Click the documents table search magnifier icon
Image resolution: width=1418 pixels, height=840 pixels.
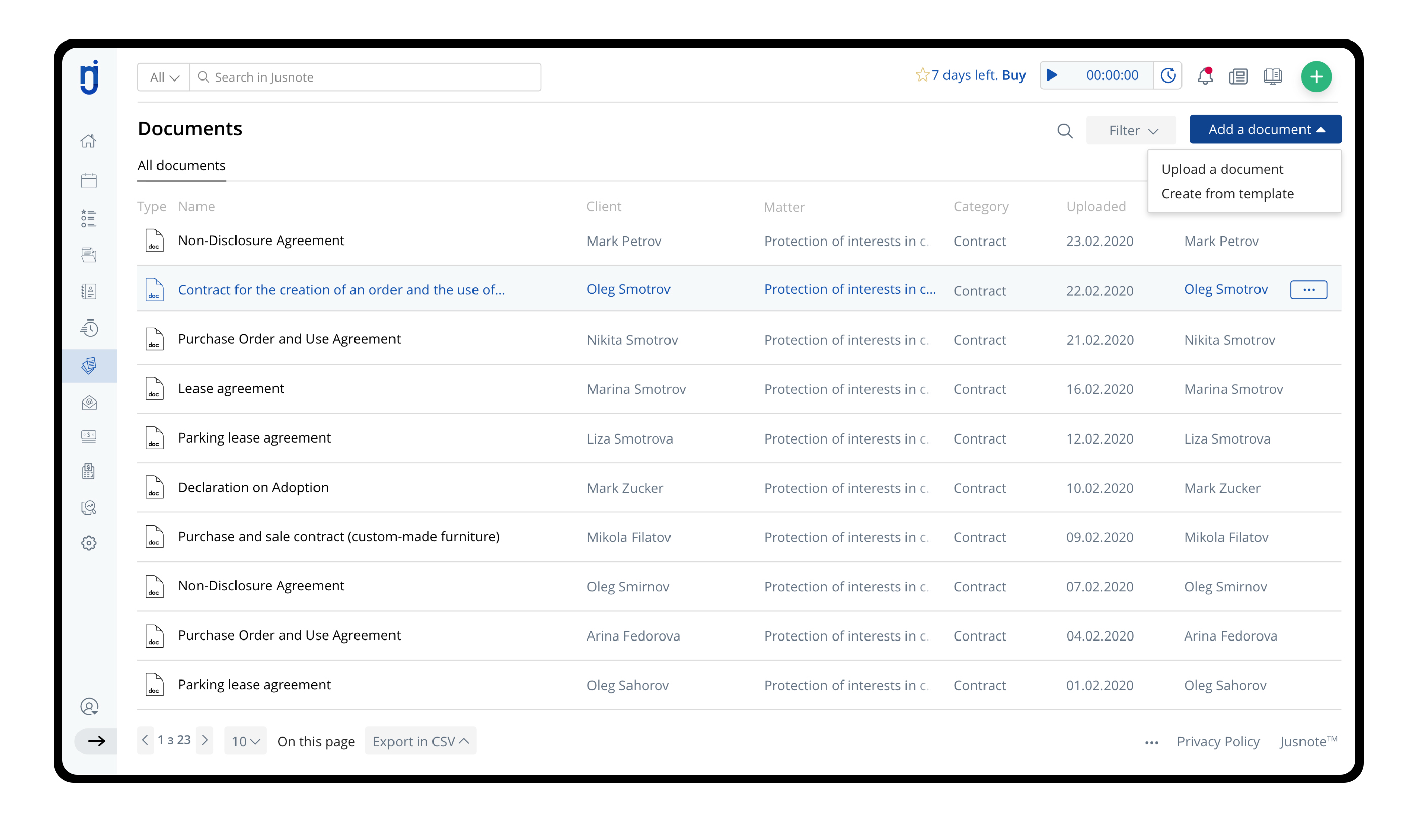click(x=1065, y=131)
